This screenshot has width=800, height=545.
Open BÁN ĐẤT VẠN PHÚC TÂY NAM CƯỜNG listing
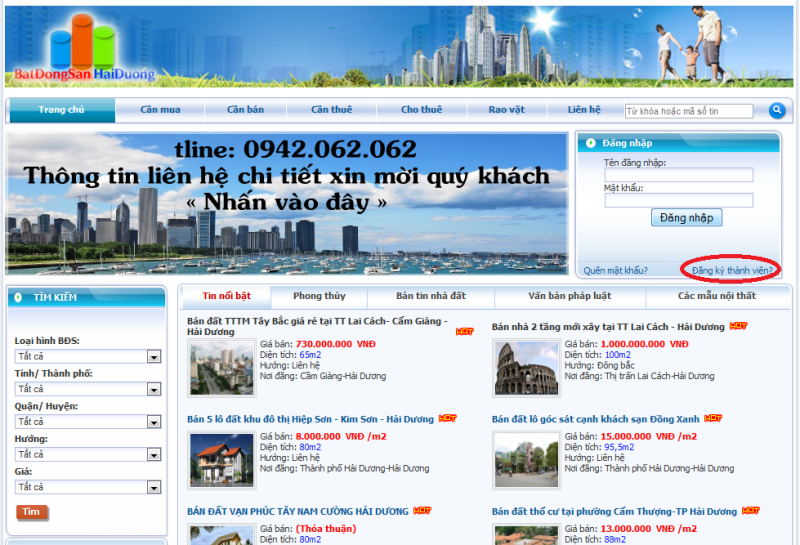pos(298,511)
